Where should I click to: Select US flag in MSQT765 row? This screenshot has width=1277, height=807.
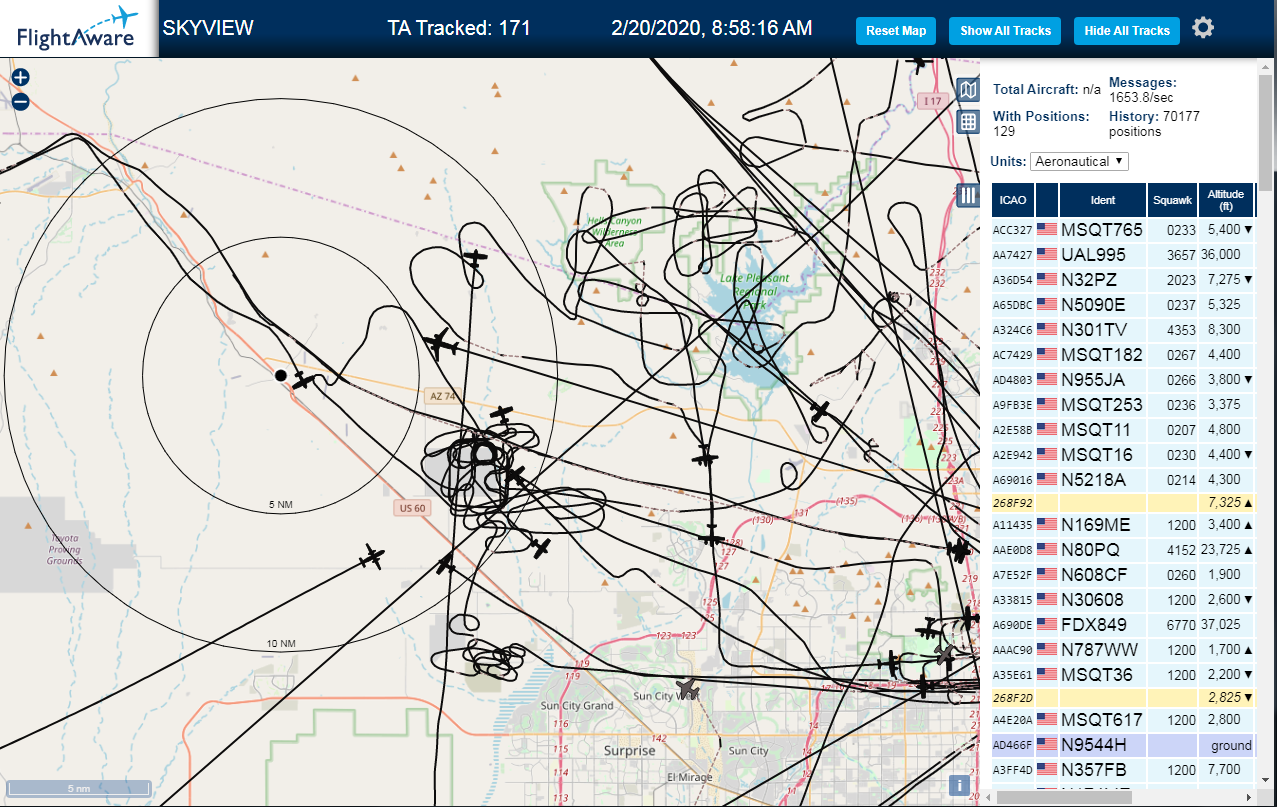pyautogui.click(x=1047, y=229)
